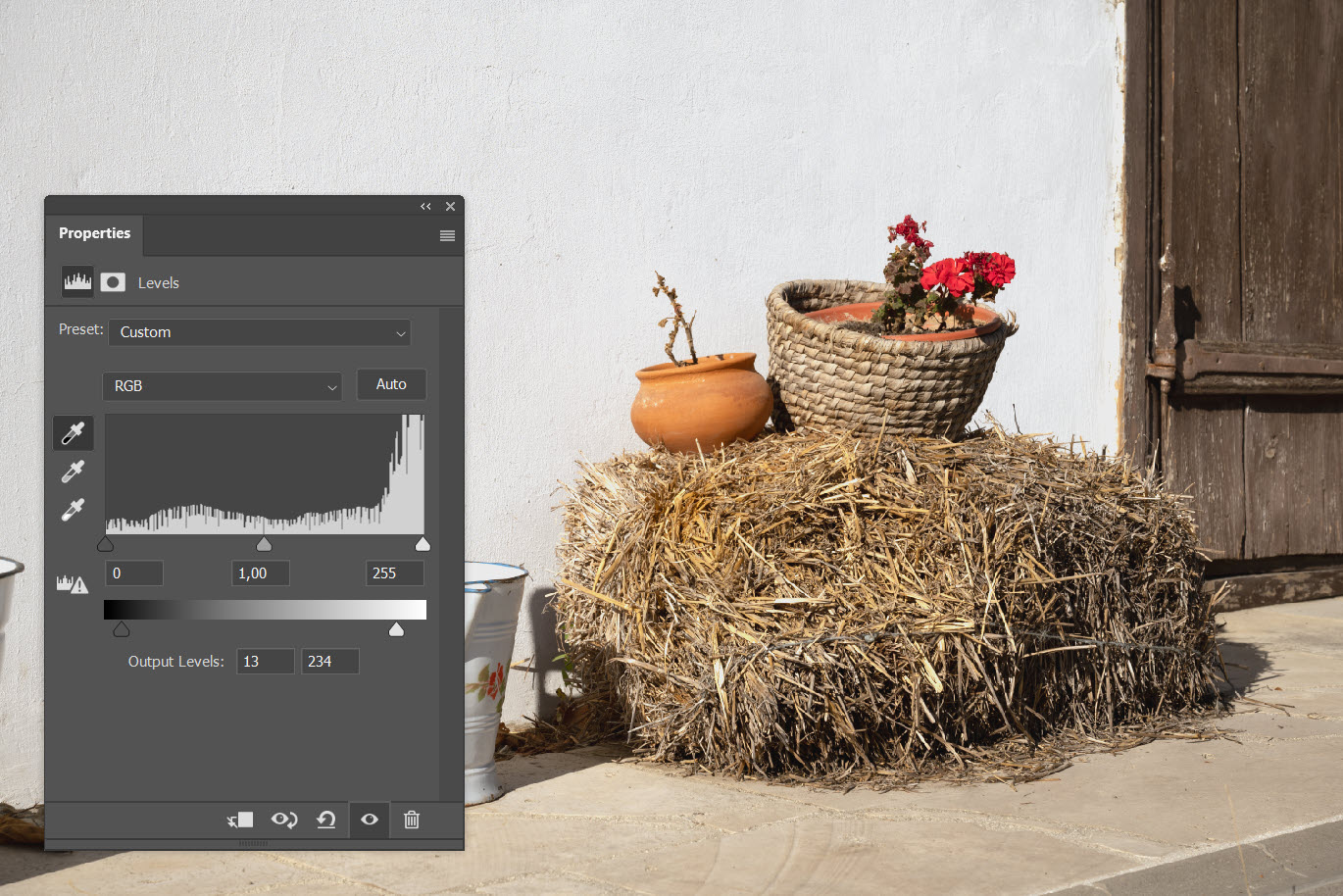Reset adjustment to defaults

tap(326, 820)
